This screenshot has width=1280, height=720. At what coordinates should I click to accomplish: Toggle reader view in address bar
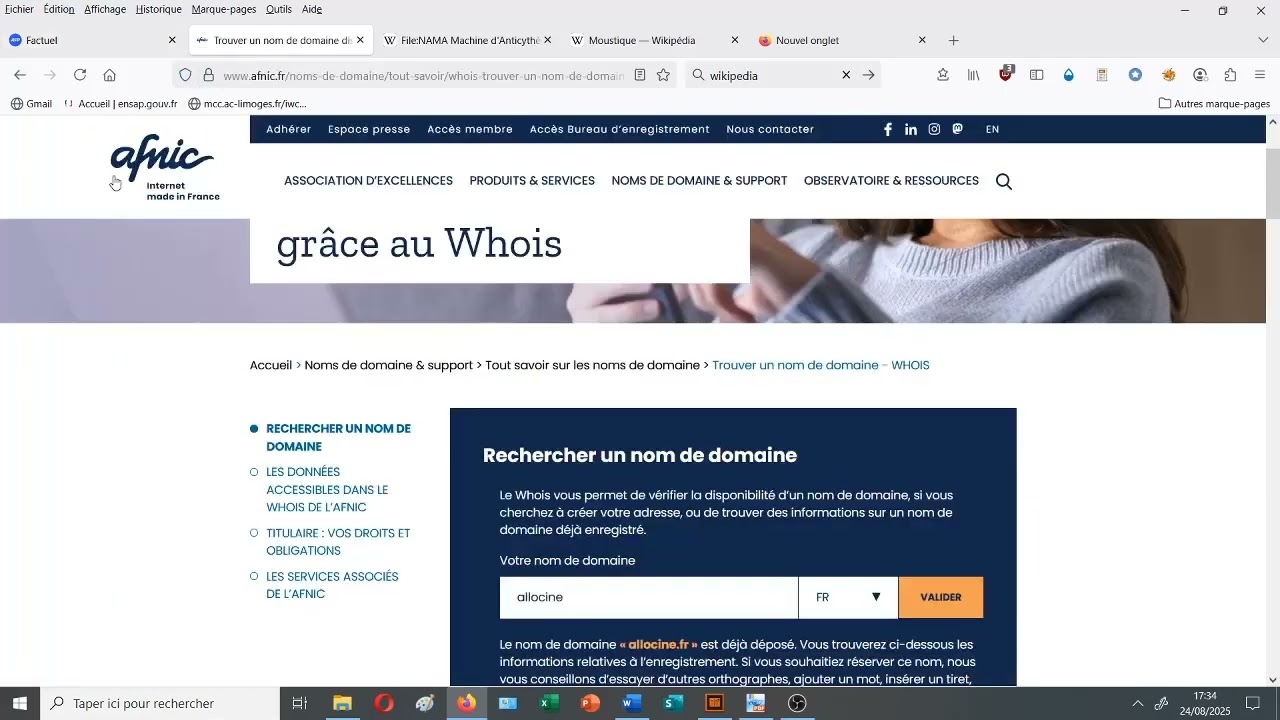point(640,75)
